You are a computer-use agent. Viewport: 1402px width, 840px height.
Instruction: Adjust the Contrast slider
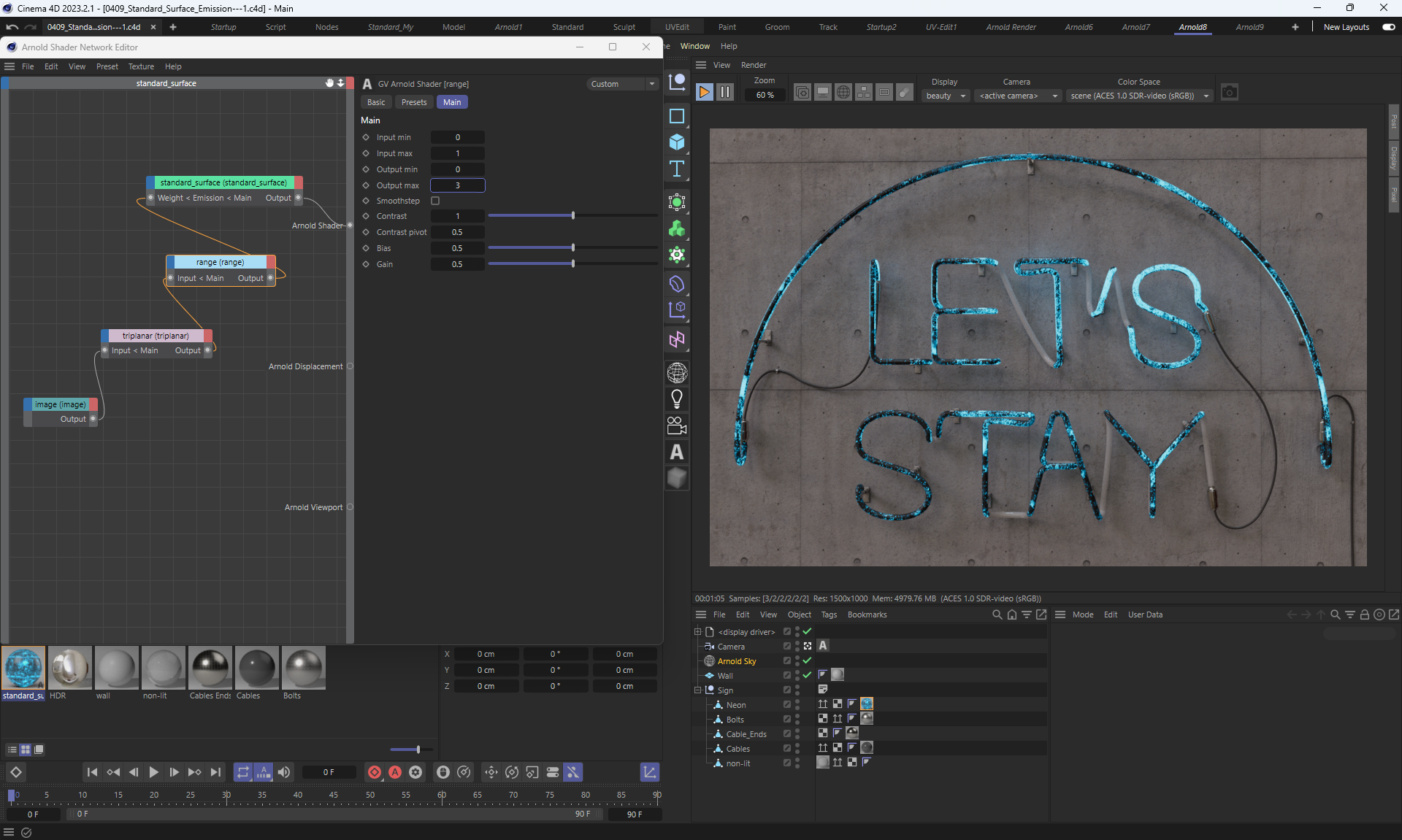[573, 216]
